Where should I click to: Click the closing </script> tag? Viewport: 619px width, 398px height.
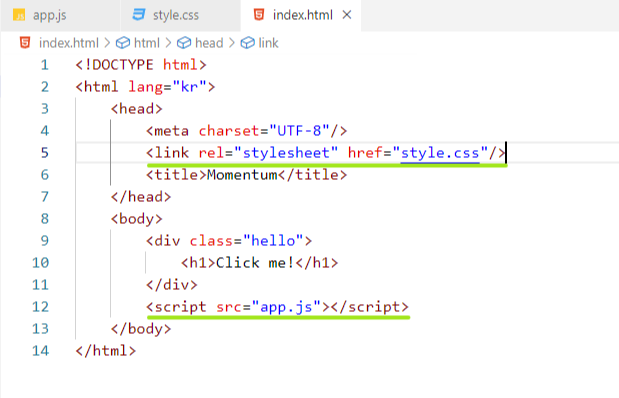pyautogui.click(x=370, y=307)
